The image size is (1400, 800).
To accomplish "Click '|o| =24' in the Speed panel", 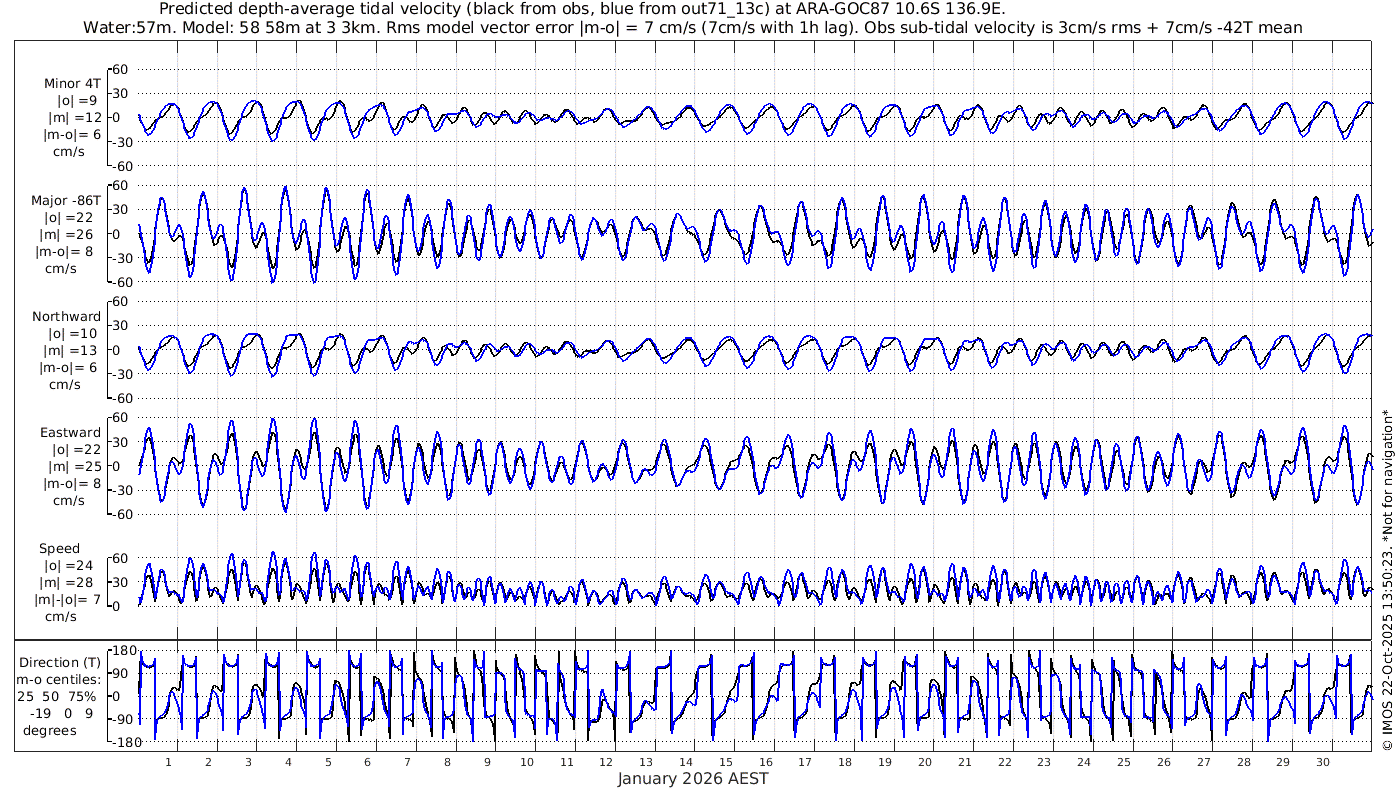I will pyautogui.click(x=72, y=566).
